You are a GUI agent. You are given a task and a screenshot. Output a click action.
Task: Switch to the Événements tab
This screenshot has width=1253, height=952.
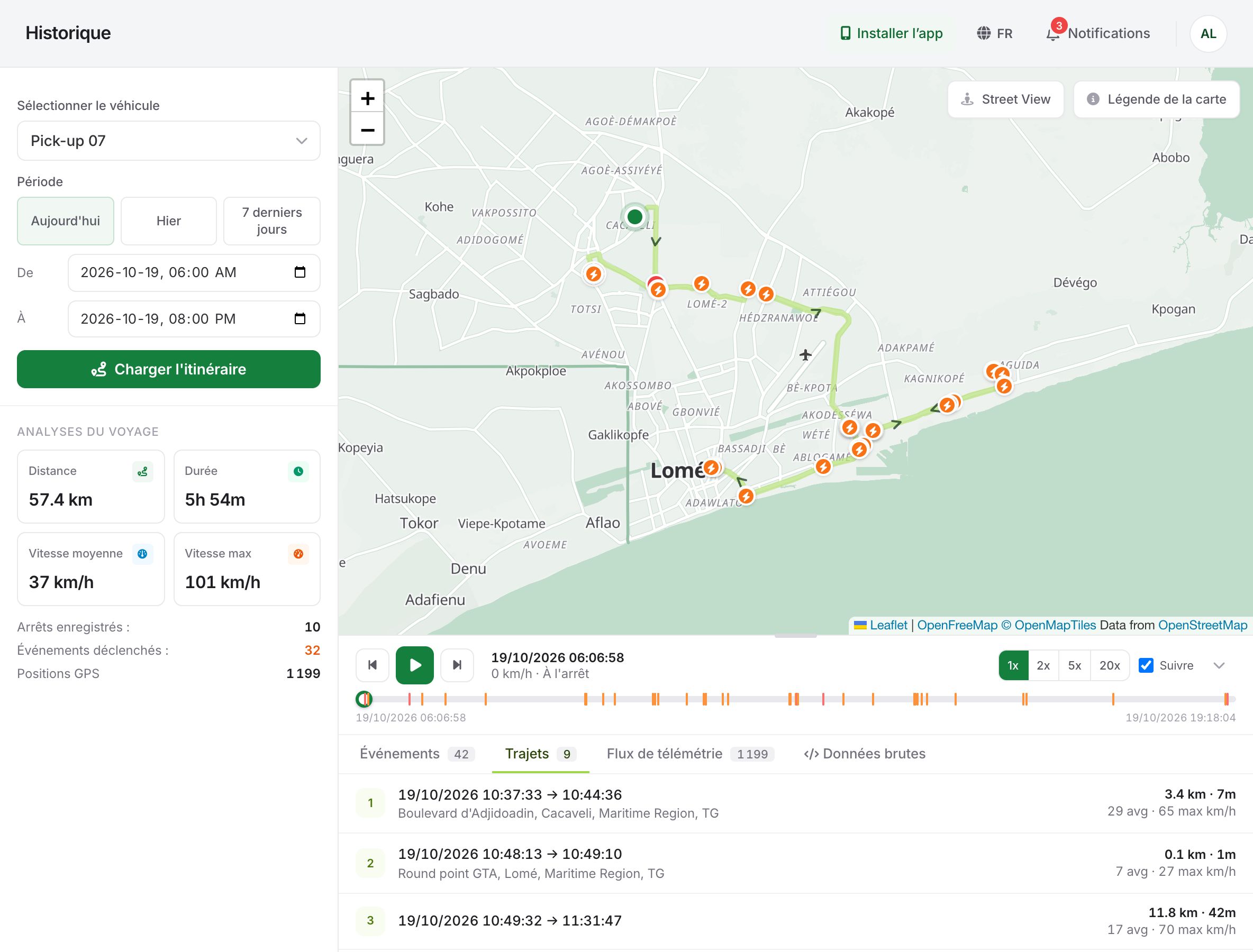tap(417, 754)
